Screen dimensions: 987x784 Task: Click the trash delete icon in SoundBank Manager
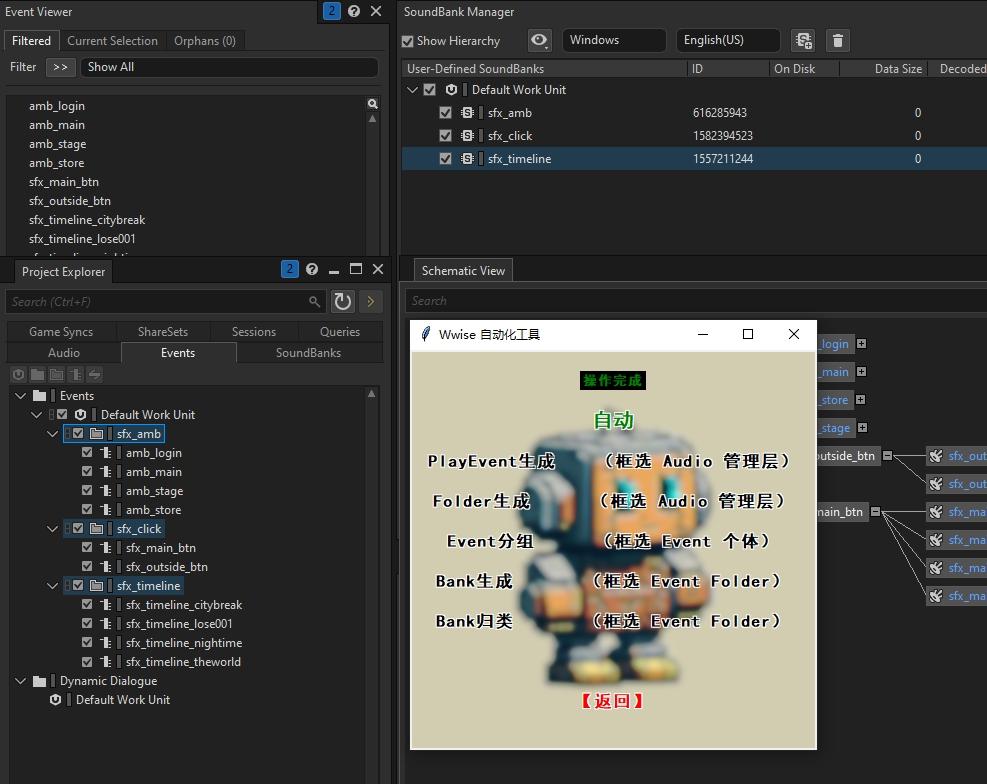[x=838, y=40]
